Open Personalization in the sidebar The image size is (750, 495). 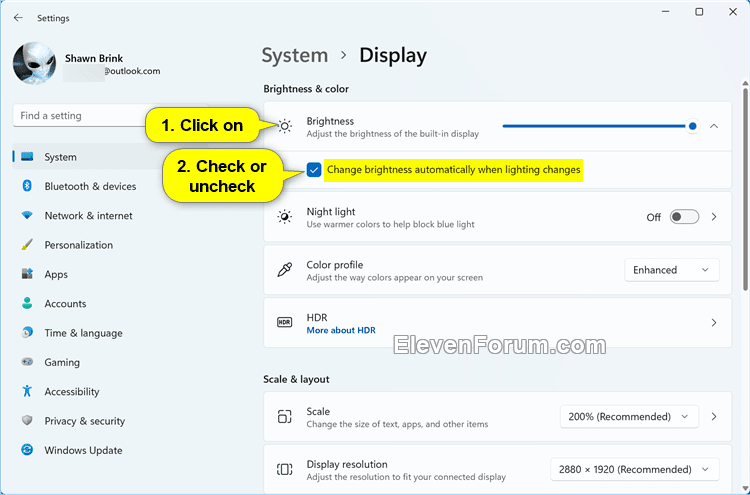pyautogui.click(x=78, y=245)
